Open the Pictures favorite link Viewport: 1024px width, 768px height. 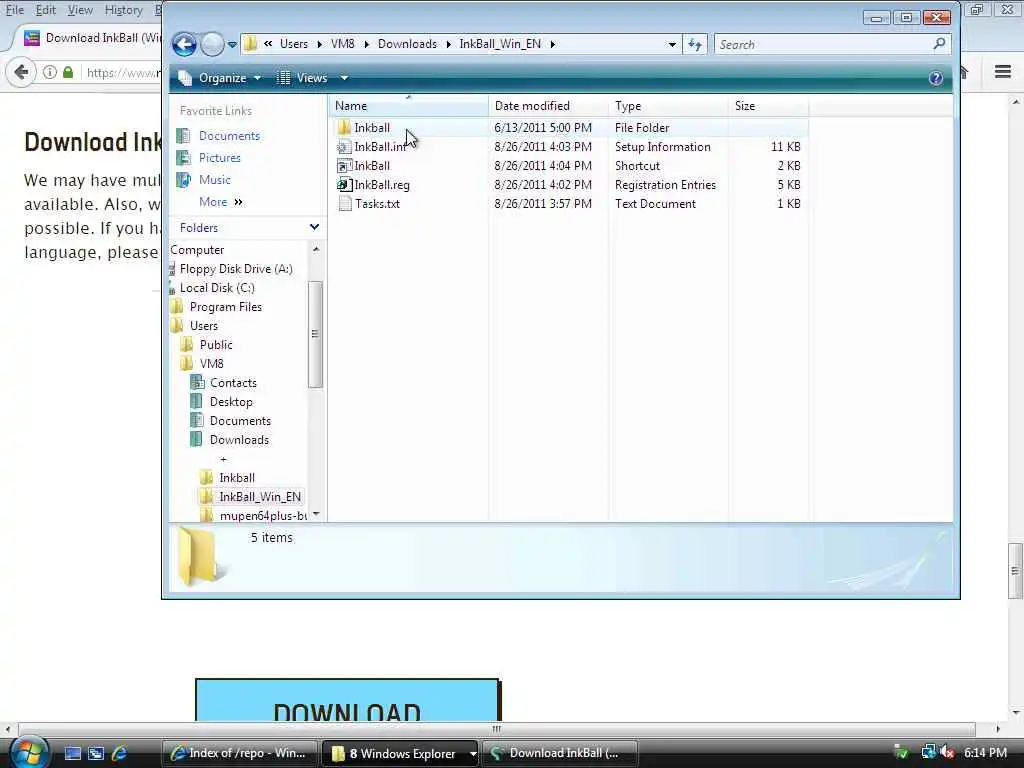[x=219, y=158]
